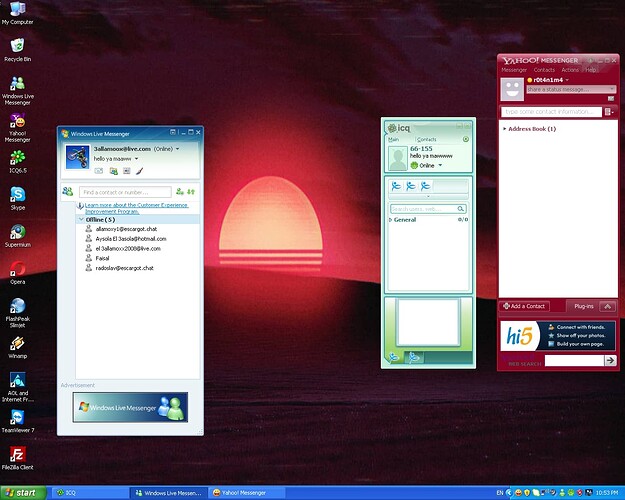Viewport: 625px width, 500px height.
Task: Open the Supermium desktop icon
Action: [18, 236]
